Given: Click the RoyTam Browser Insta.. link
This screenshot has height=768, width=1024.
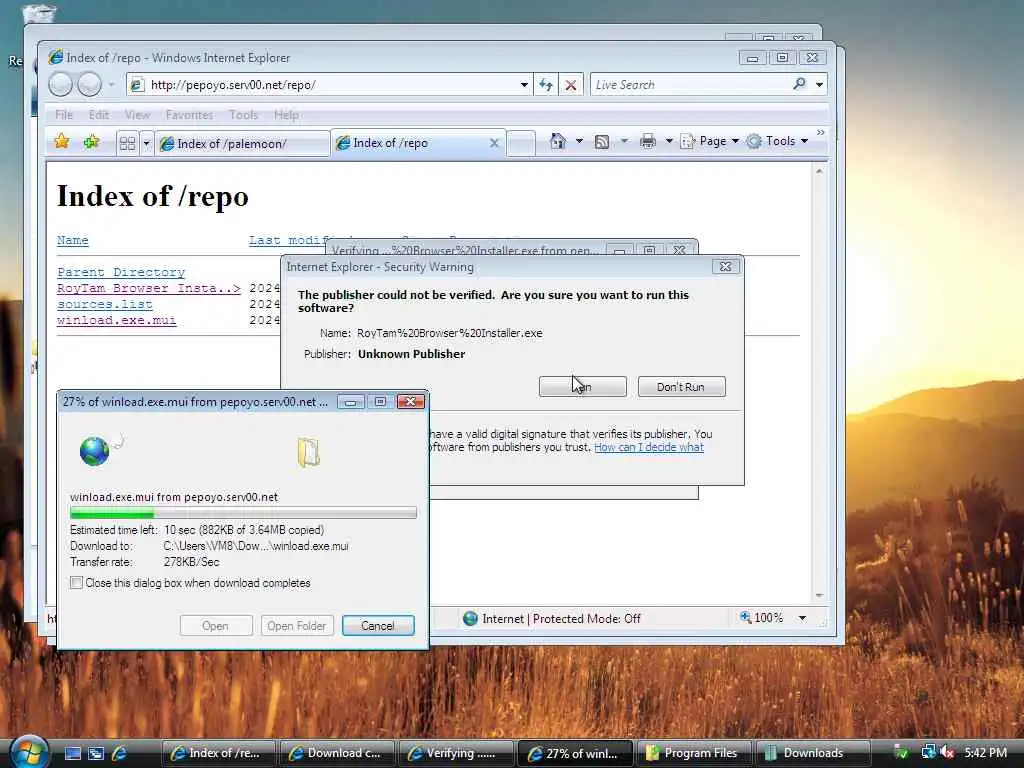Looking at the screenshot, I should [149, 288].
